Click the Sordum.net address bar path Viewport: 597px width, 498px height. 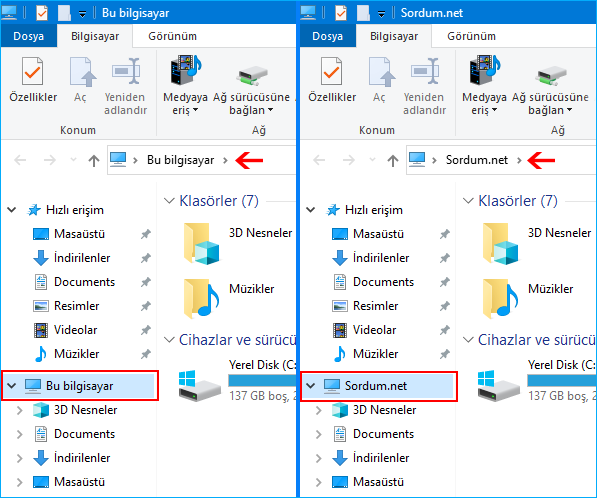click(x=477, y=160)
